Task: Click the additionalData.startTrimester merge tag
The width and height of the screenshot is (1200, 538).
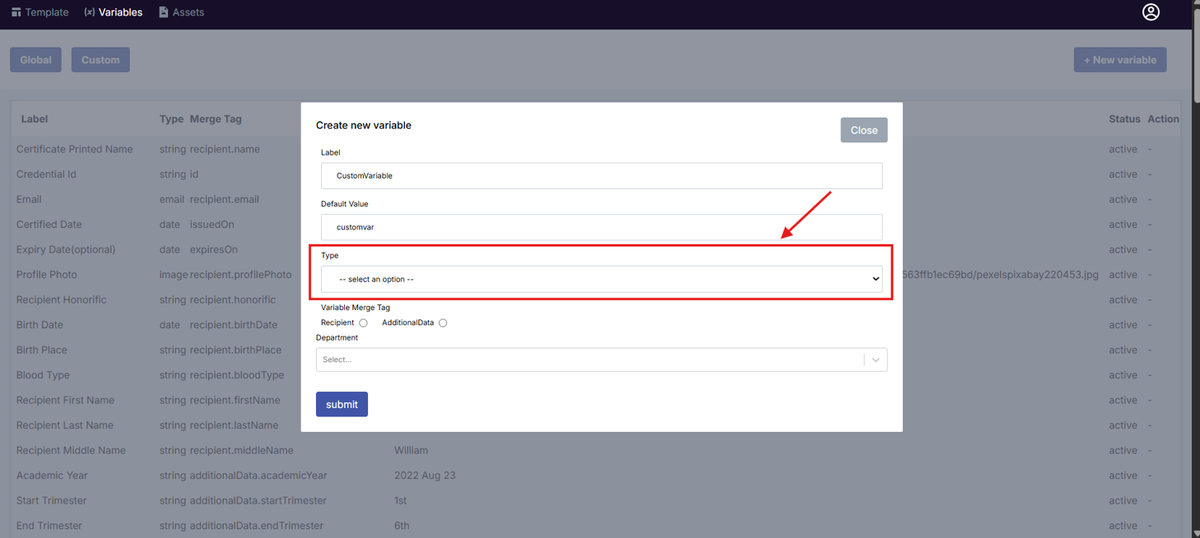Action: 258,500
